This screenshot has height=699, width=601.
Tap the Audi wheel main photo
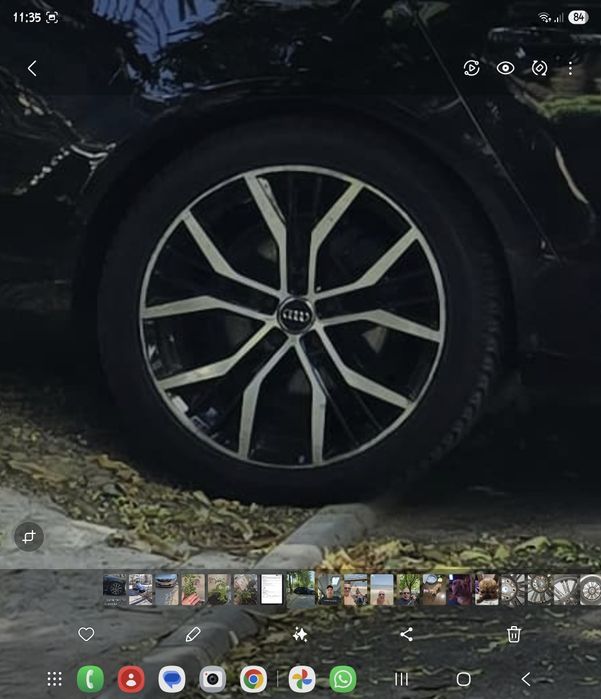click(293, 316)
